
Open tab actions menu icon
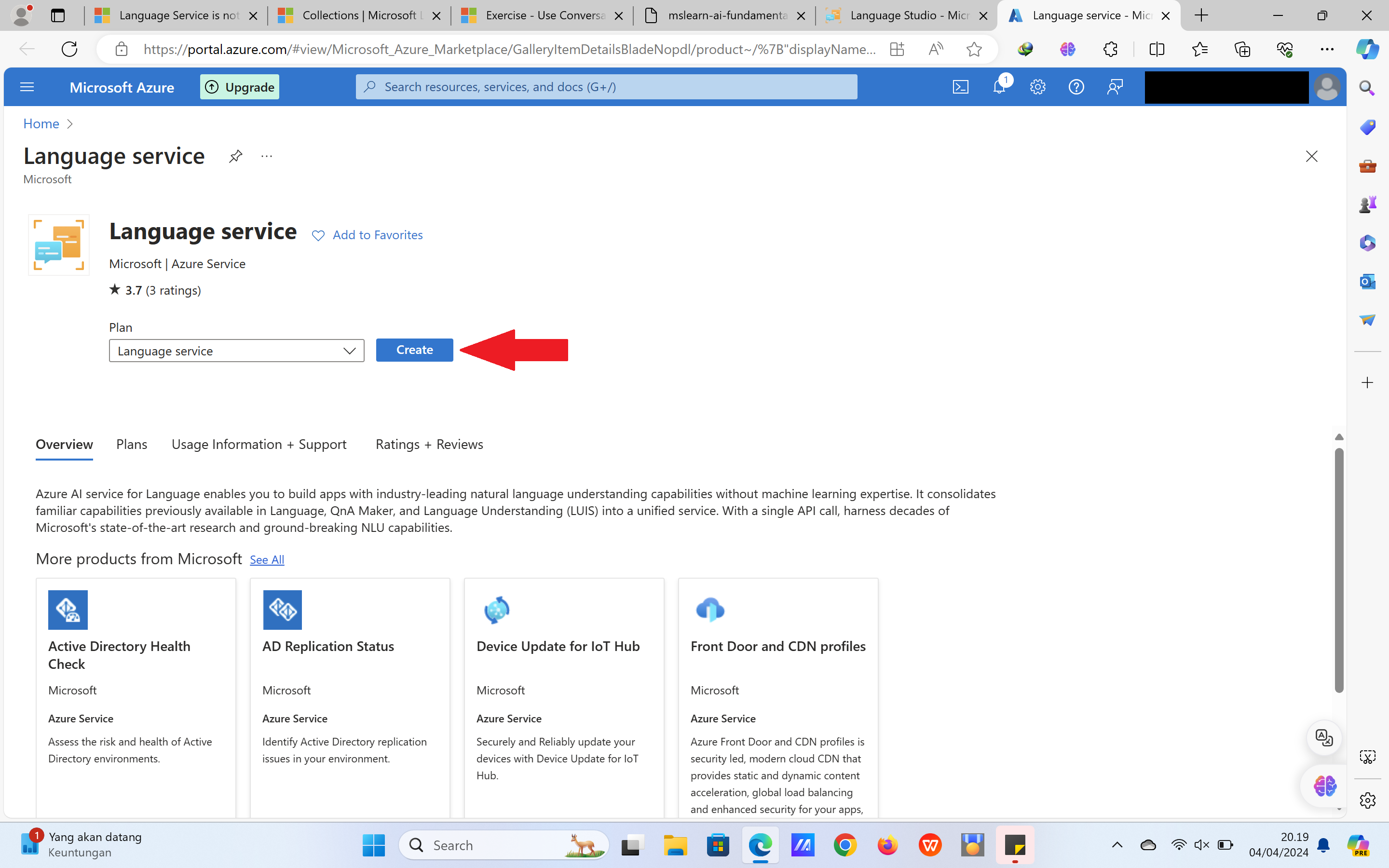coord(58,15)
